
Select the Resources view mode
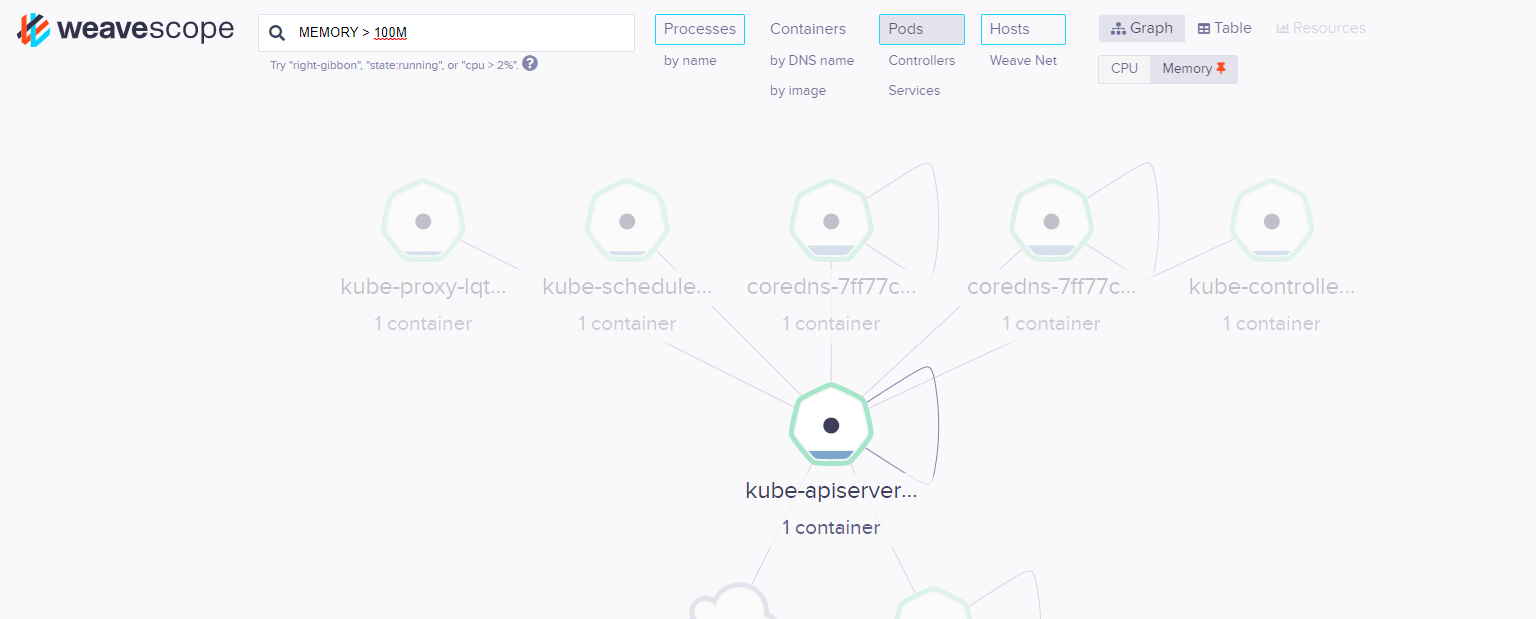(x=1321, y=28)
